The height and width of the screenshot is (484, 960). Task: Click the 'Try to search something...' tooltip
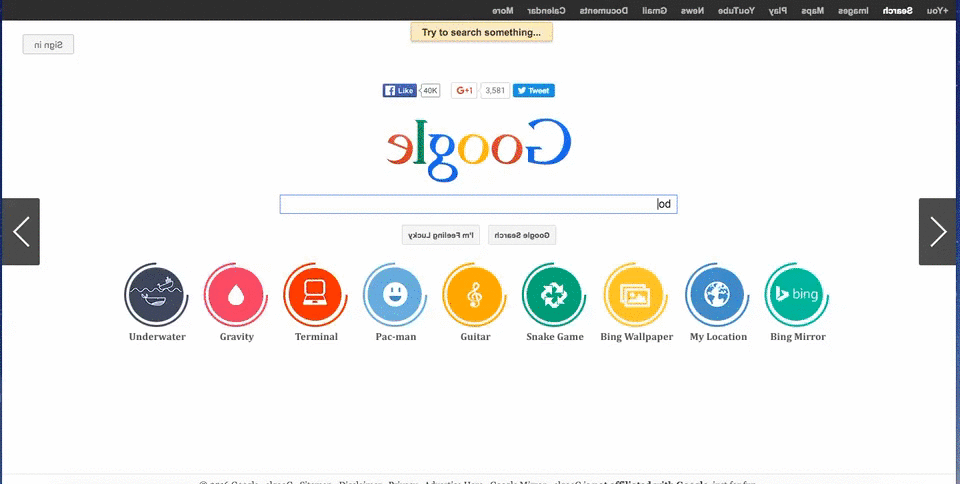point(481,32)
